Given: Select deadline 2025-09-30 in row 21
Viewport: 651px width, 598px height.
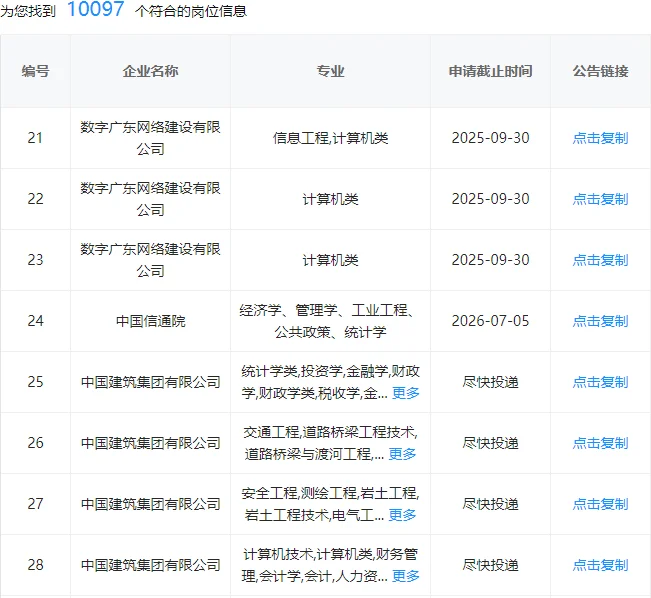Looking at the screenshot, I should click(x=490, y=138).
